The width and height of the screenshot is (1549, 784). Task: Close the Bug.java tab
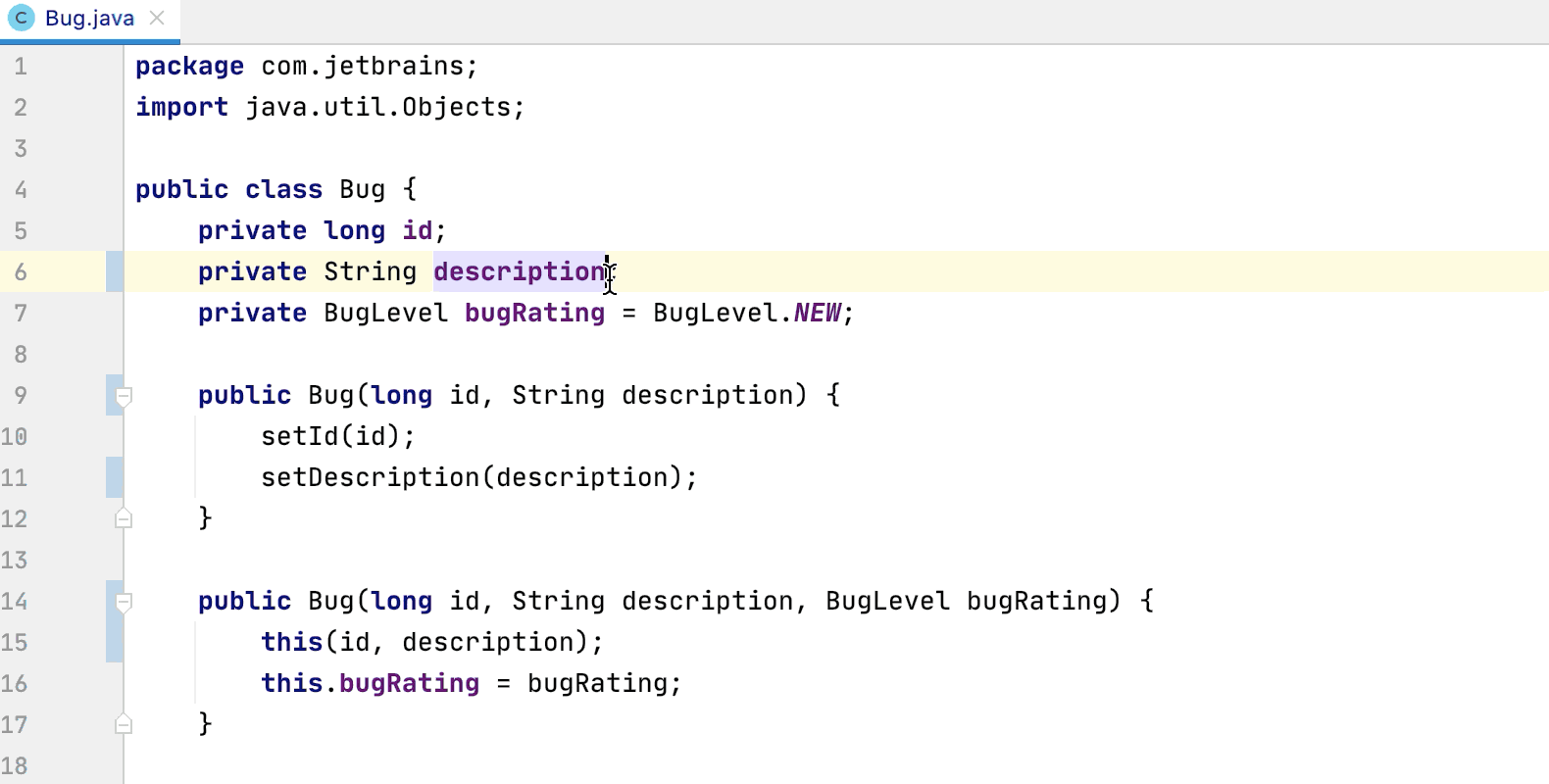pos(157,17)
